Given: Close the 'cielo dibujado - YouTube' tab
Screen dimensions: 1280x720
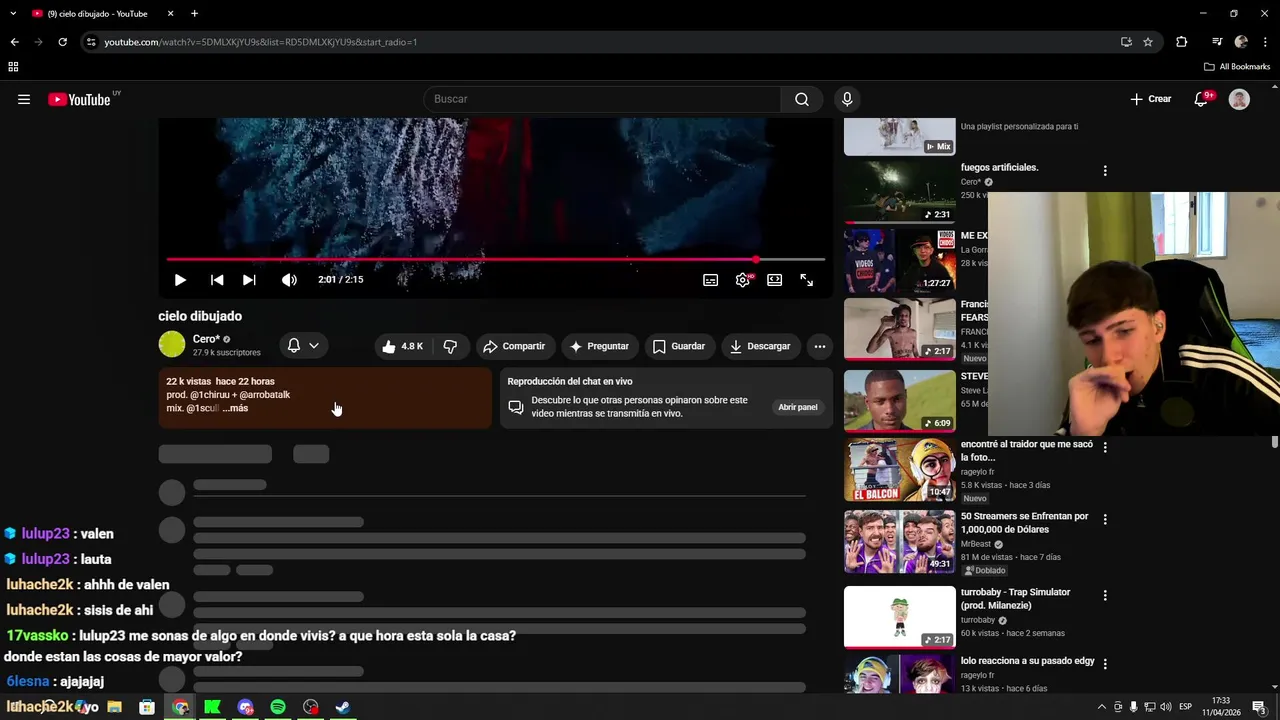Looking at the screenshot, I should [170, 14].
